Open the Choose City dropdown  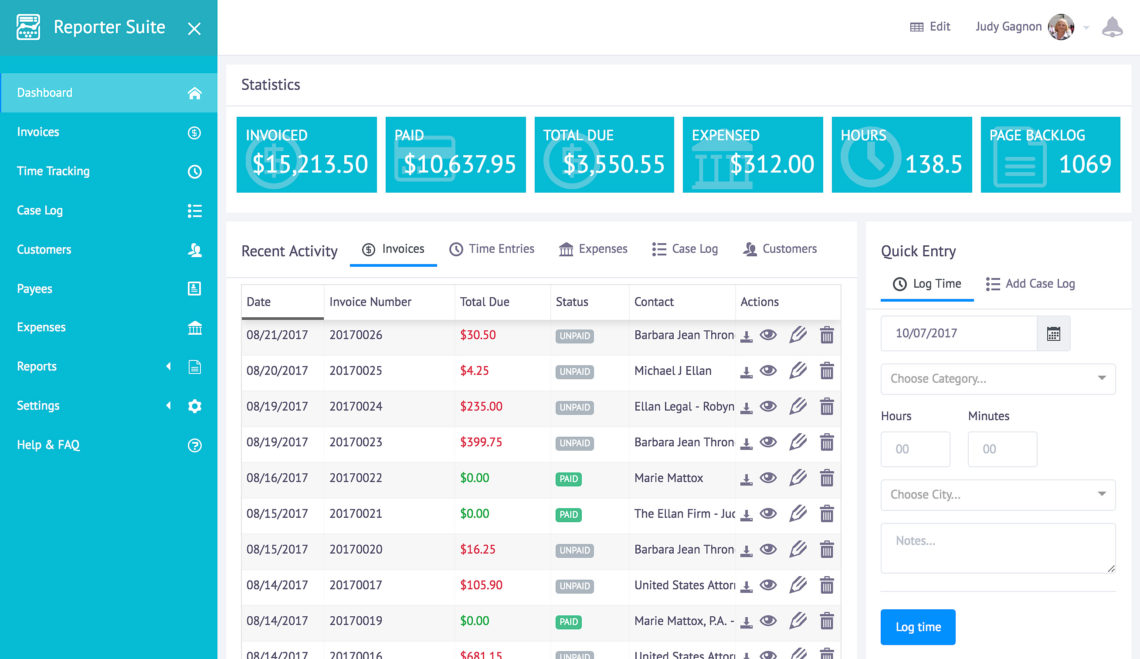point(998,495)
